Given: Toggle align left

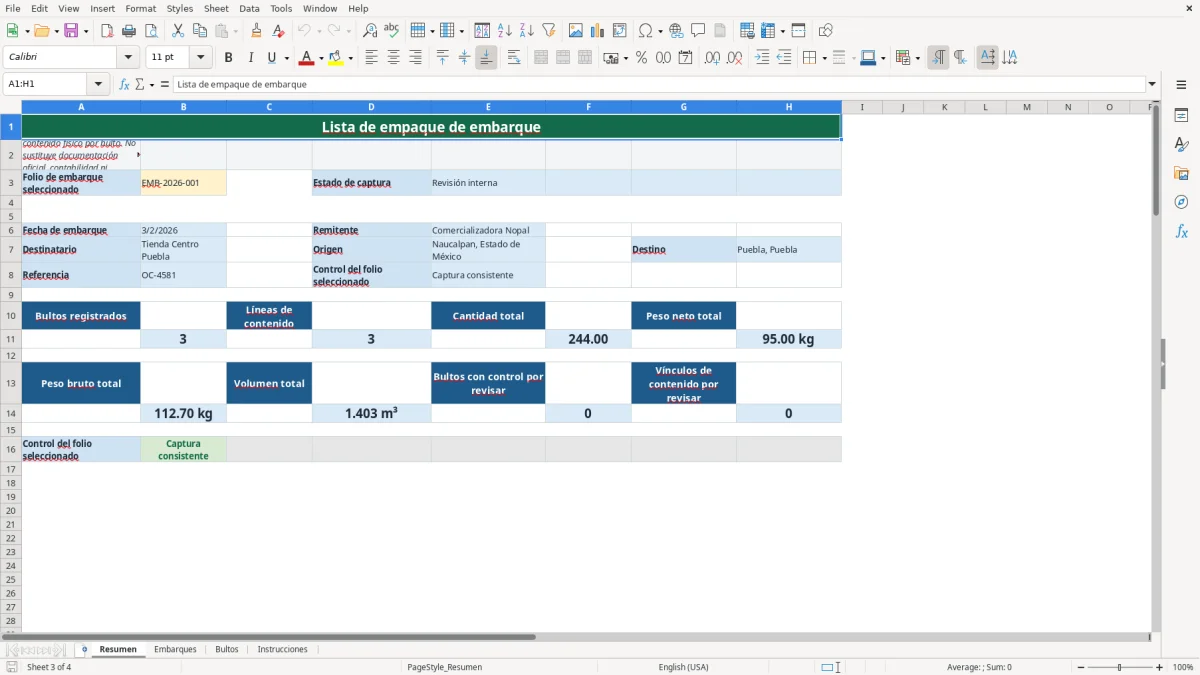Looking at the screenshot, I should (x=371, y=58).
